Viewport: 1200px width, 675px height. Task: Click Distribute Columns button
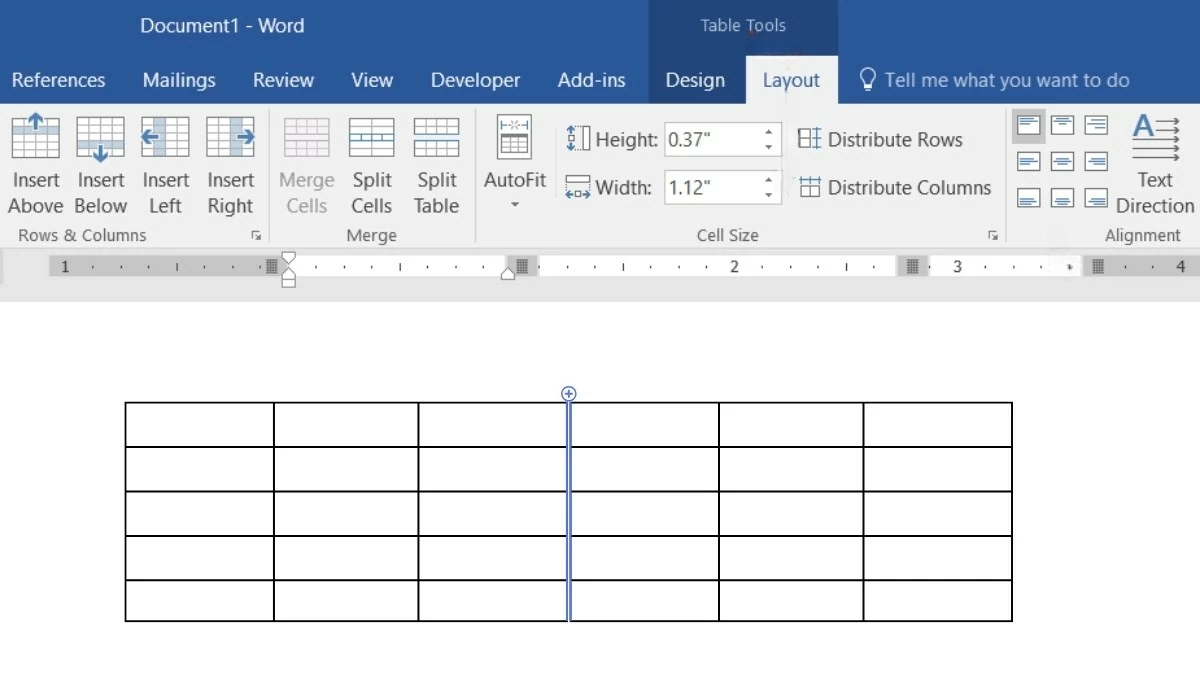[895, 188]
